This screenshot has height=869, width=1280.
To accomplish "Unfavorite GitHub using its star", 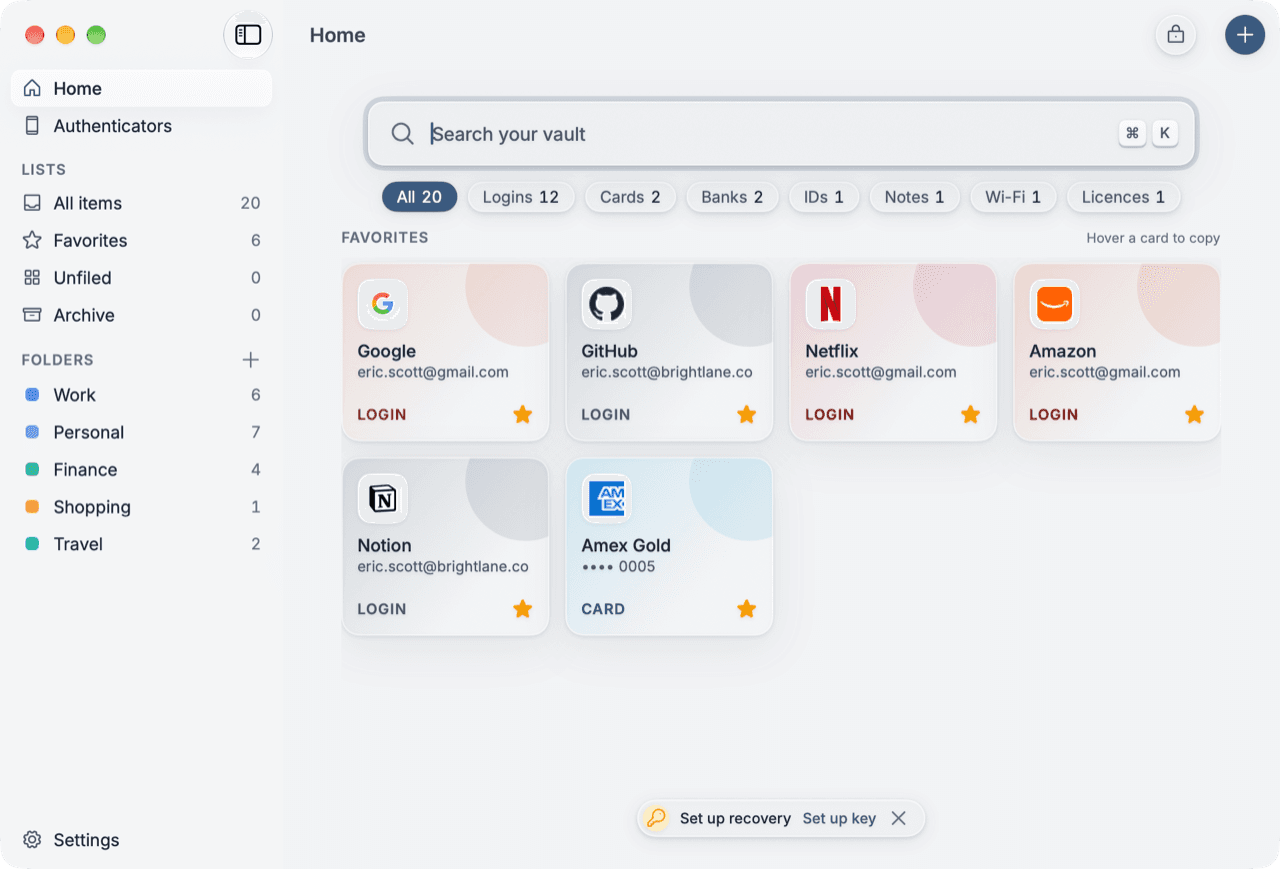I will pyautogui.click(x=747, y=414).
